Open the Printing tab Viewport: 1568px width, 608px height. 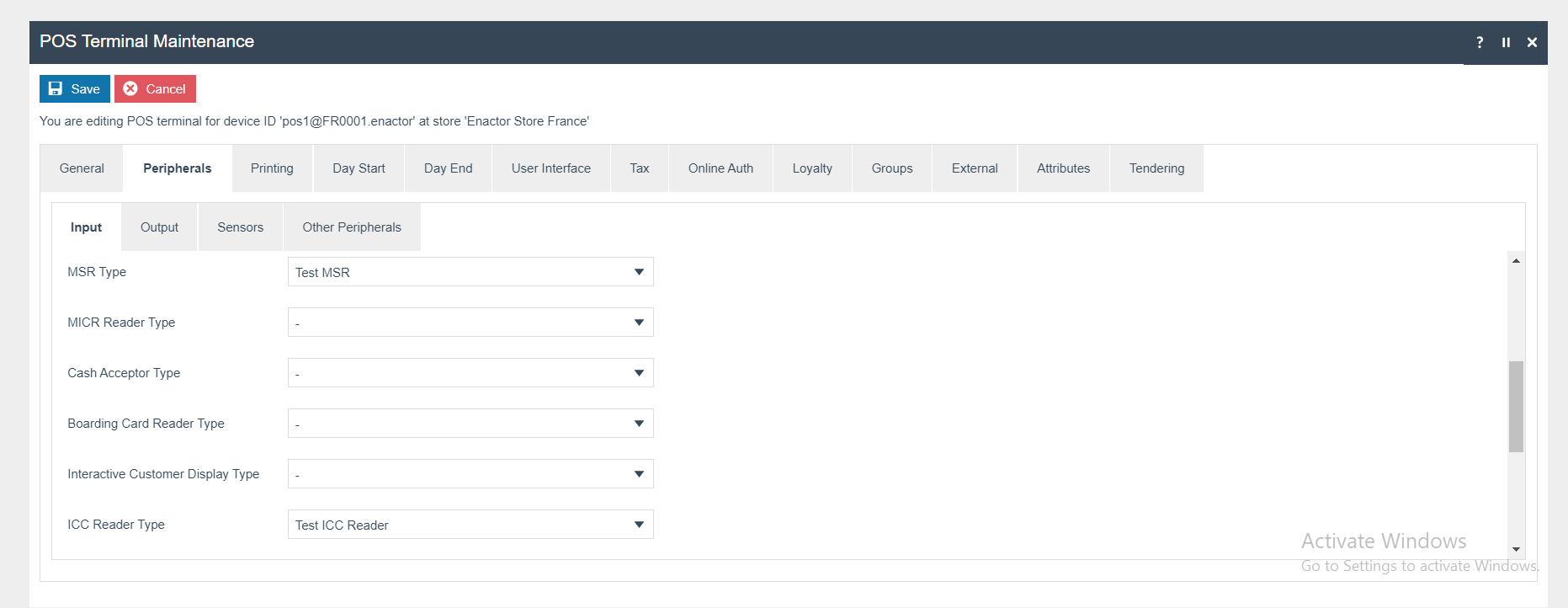[272, 168]
